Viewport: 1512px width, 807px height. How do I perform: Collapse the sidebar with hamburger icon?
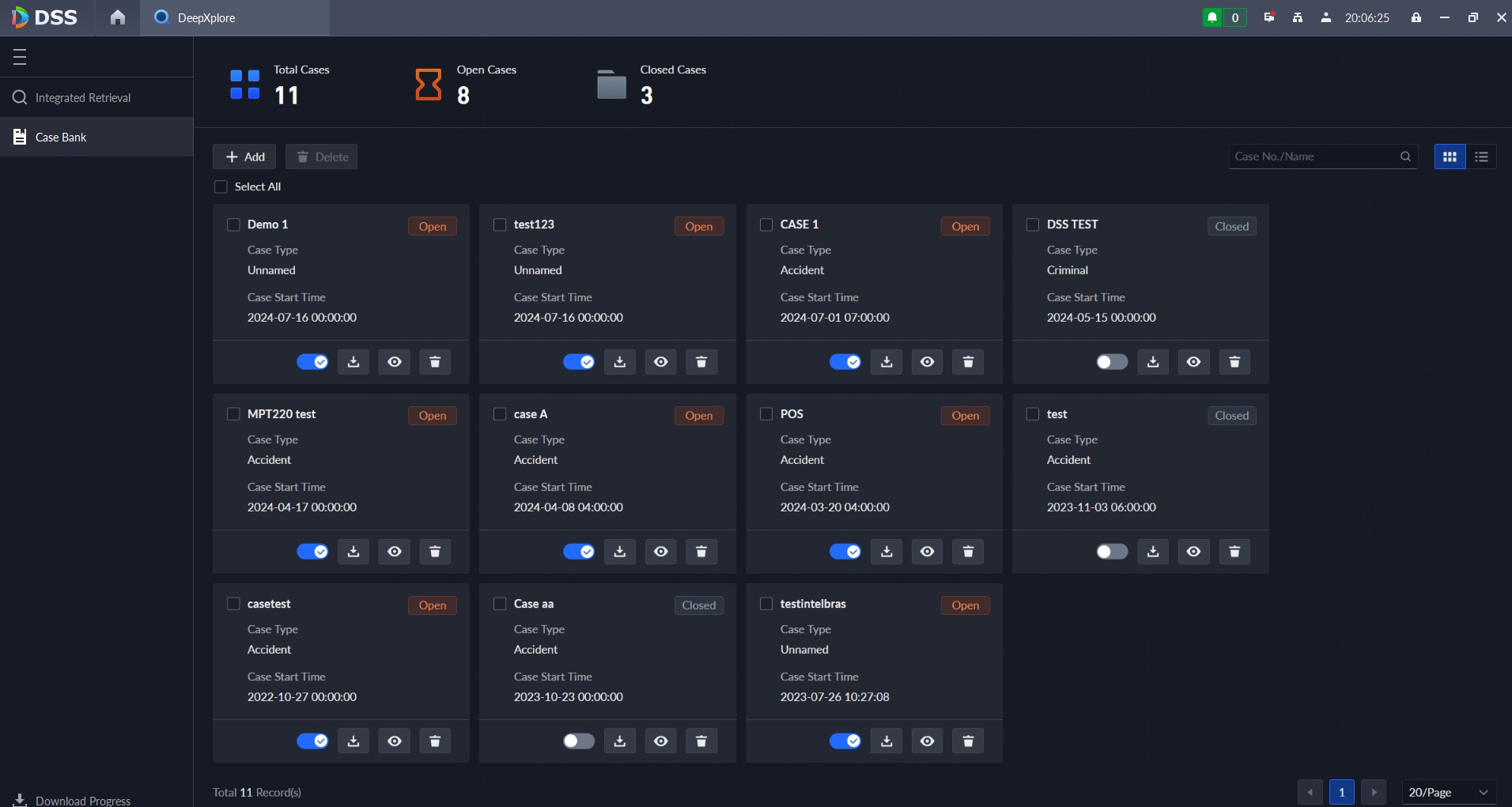click(20, 57)
